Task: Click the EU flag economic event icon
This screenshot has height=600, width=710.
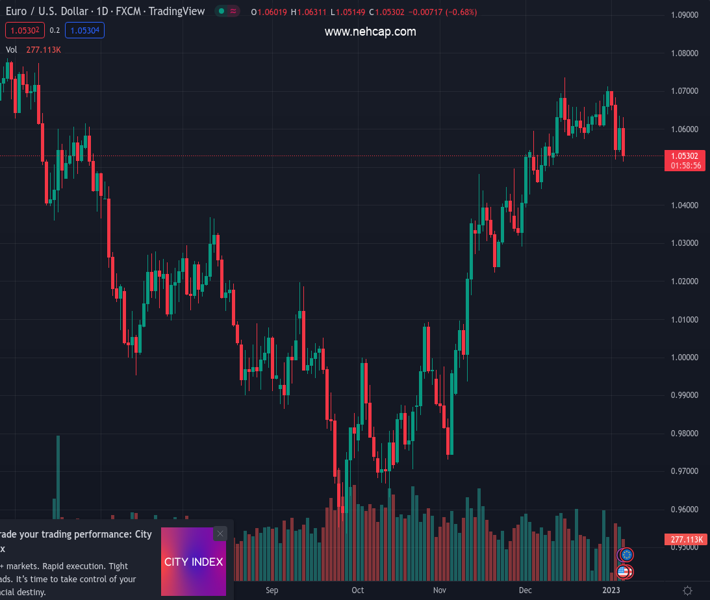Action: pyautogui.click(x=627, y=555)
